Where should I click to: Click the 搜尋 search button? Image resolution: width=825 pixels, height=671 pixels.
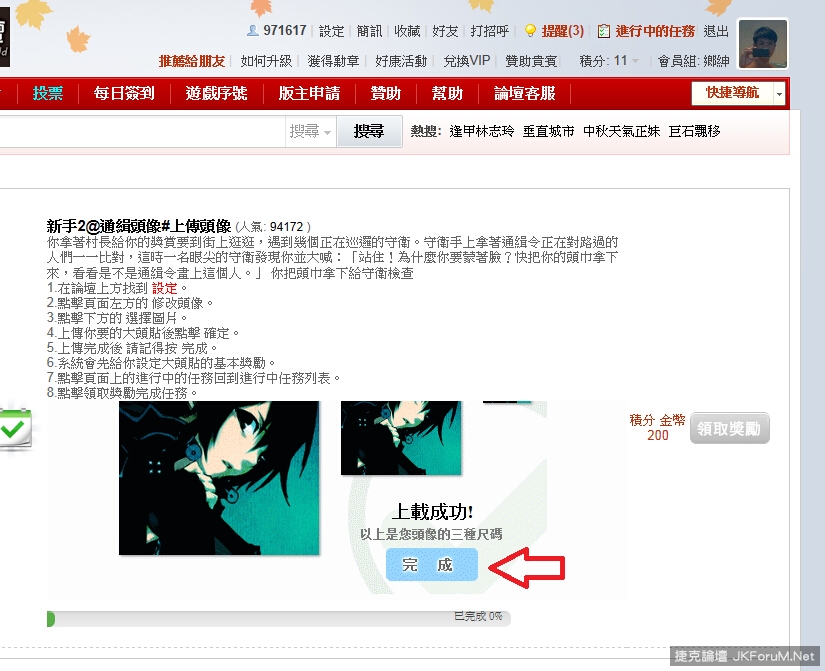tap(369, 132)
